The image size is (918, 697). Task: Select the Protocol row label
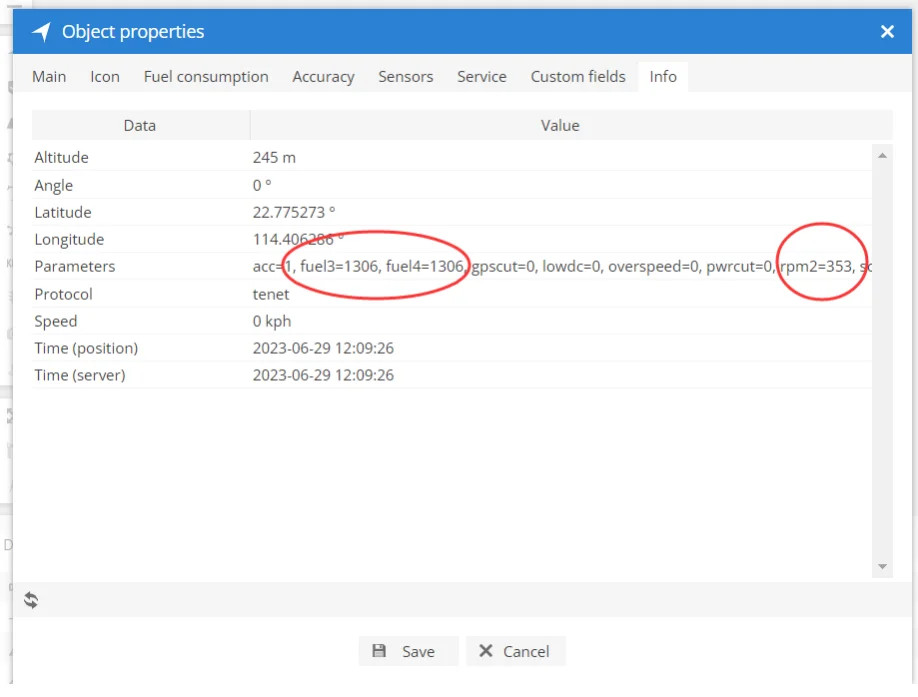click(x=63, y=294)
